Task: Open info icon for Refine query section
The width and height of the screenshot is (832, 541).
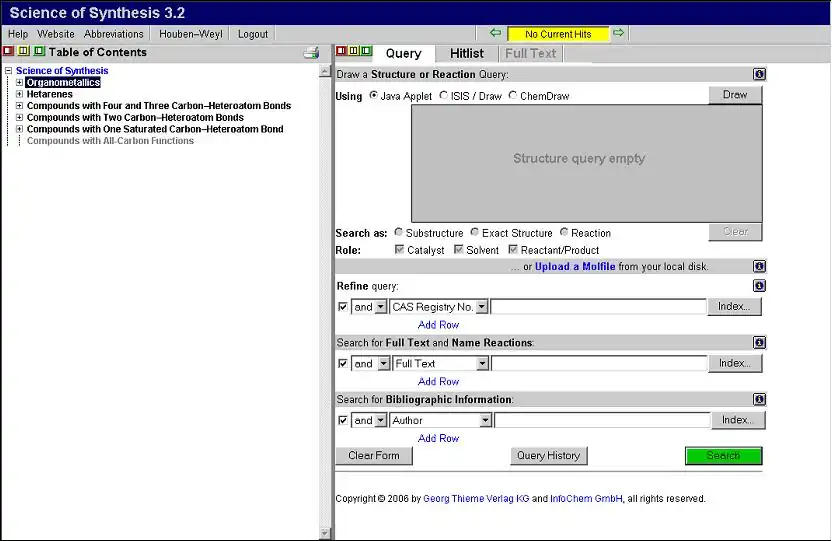Action: [x=759, y=286]
